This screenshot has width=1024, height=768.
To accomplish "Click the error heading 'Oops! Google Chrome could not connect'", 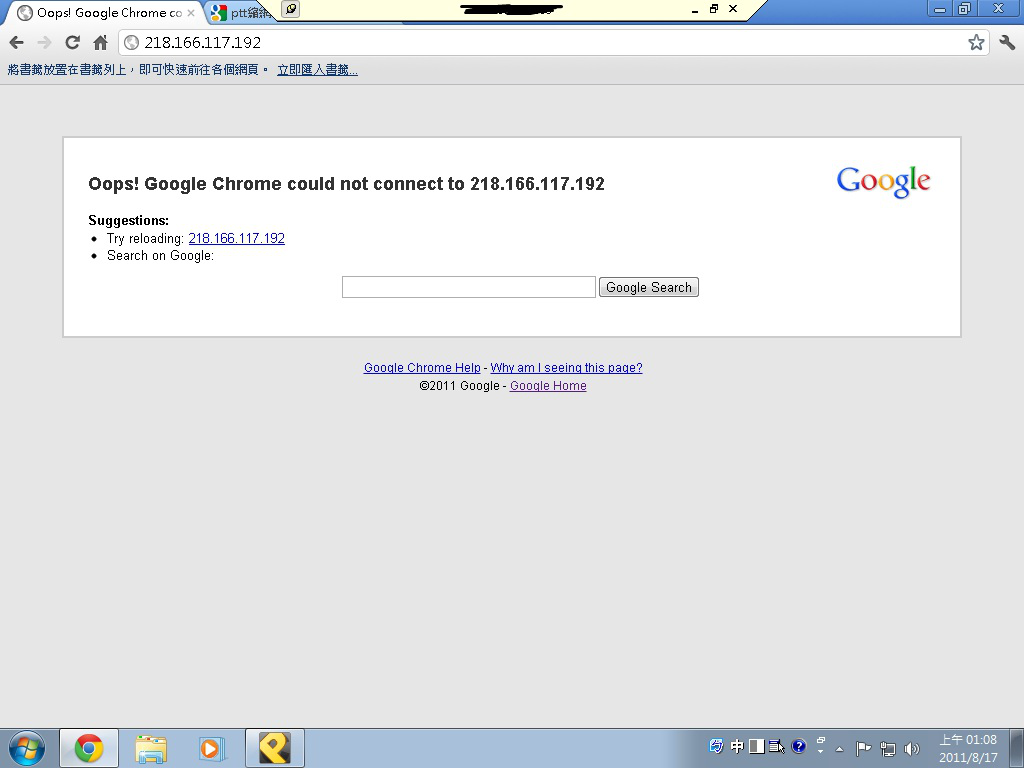I will click(x=346, y=184).
